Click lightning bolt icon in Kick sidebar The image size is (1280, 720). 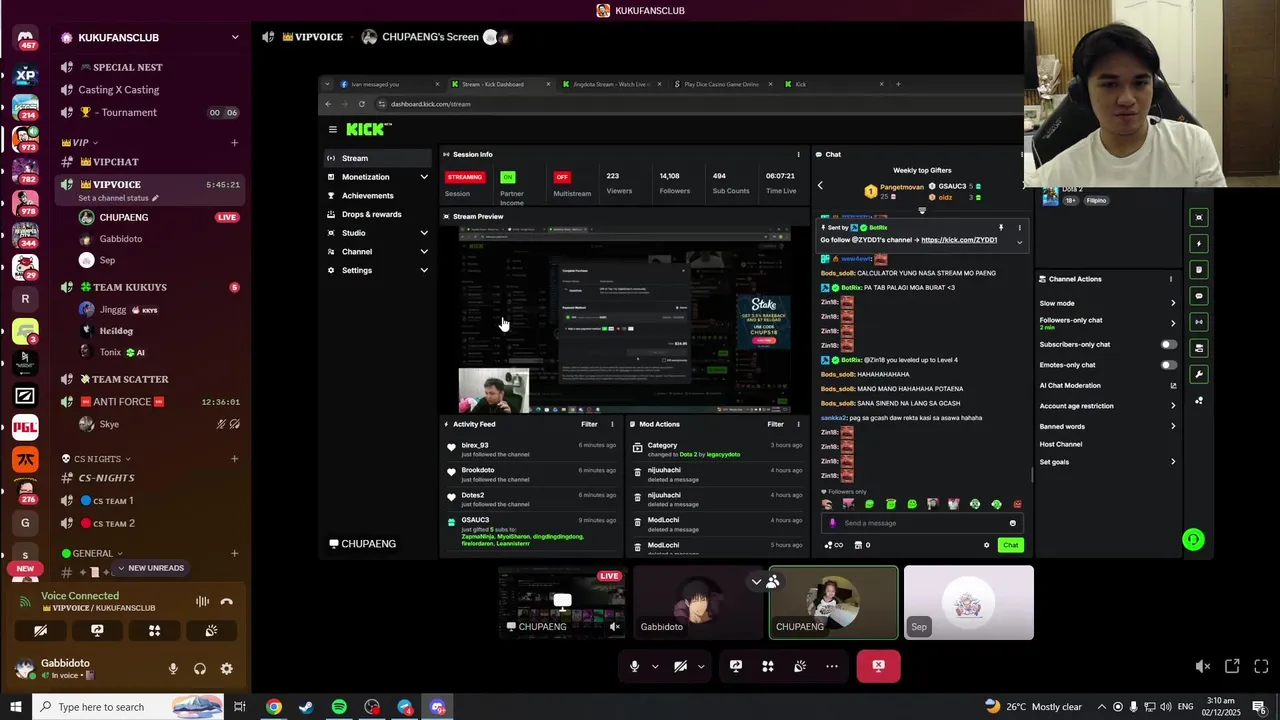coord(1199,243)
